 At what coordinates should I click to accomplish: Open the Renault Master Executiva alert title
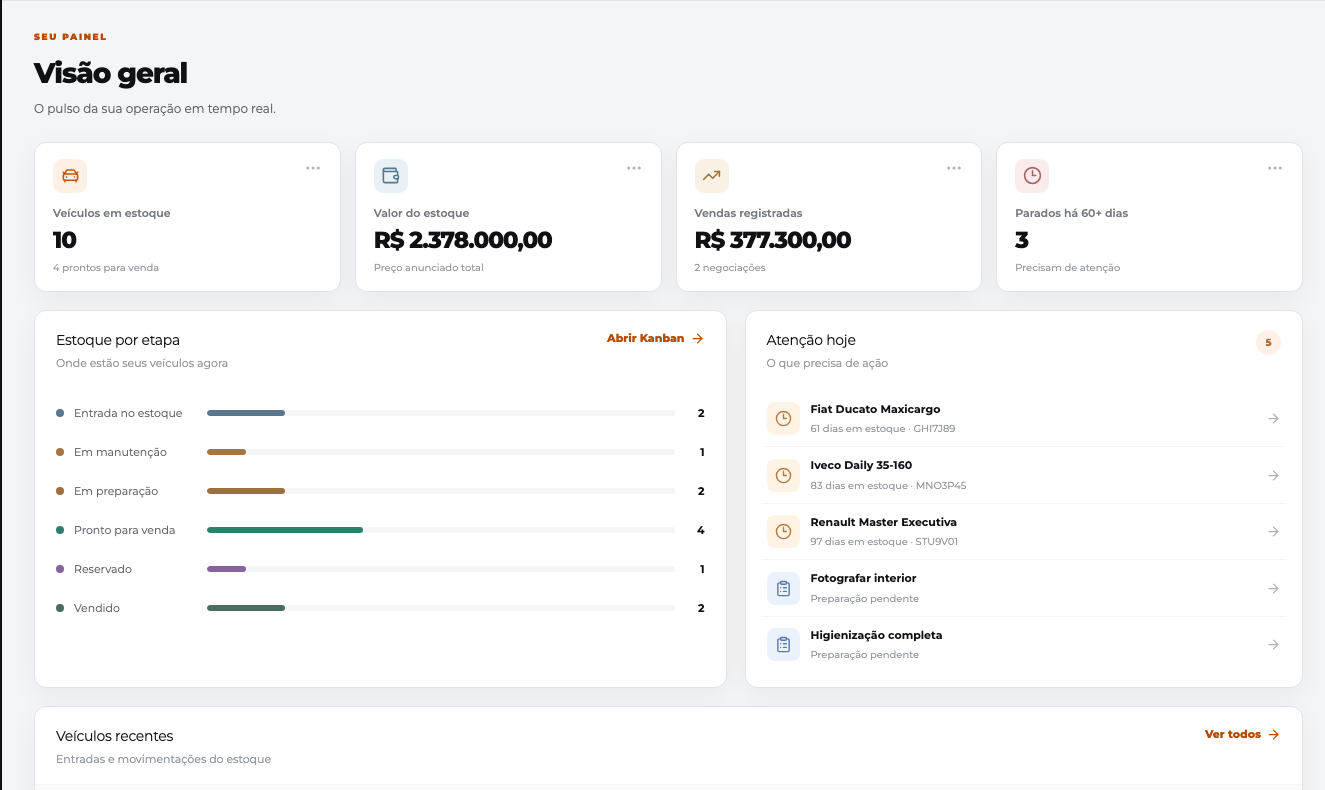pyautogui.click(x=883, y=522)
